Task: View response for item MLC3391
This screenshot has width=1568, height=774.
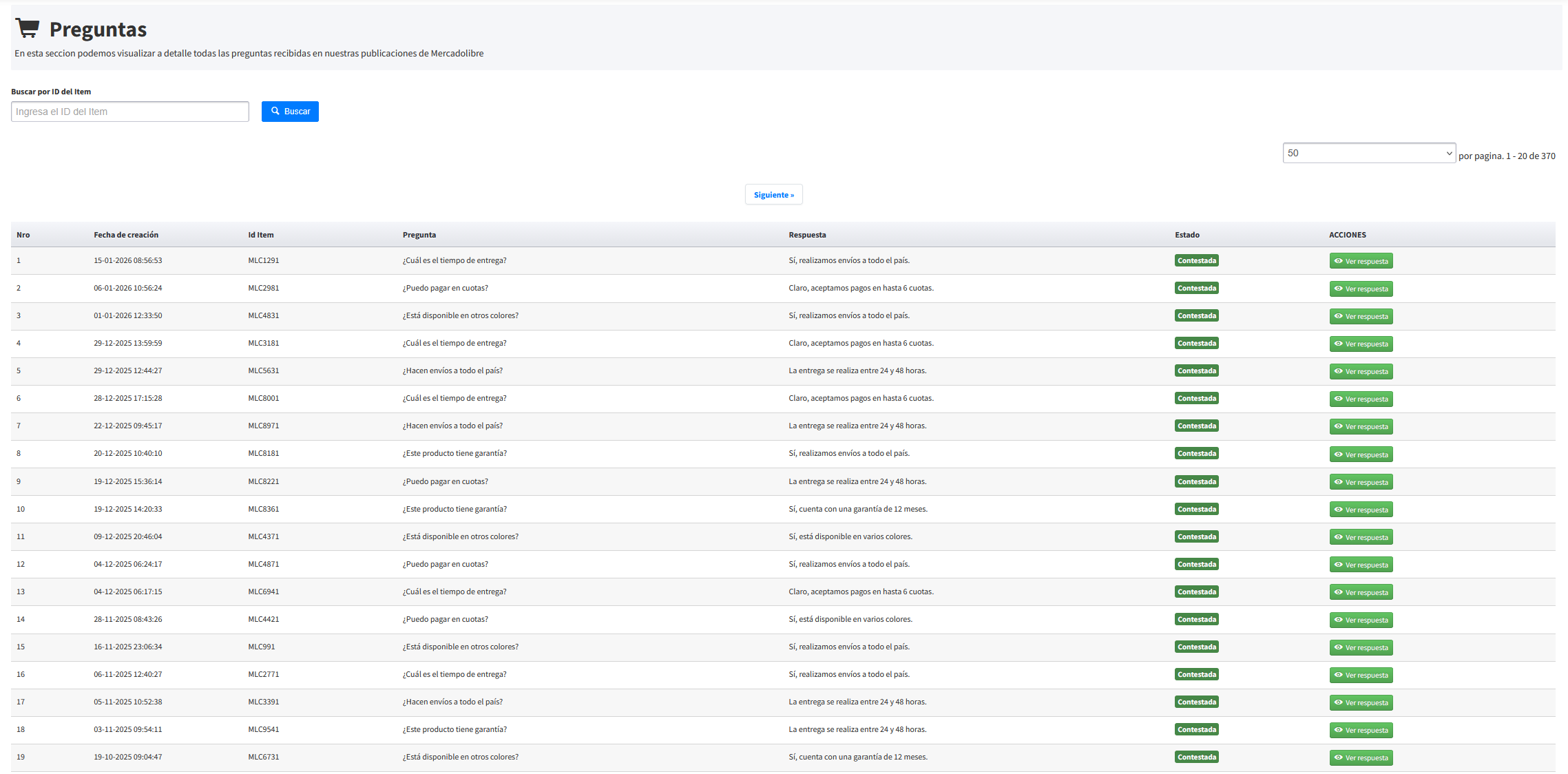Action: pos(1361,702)
